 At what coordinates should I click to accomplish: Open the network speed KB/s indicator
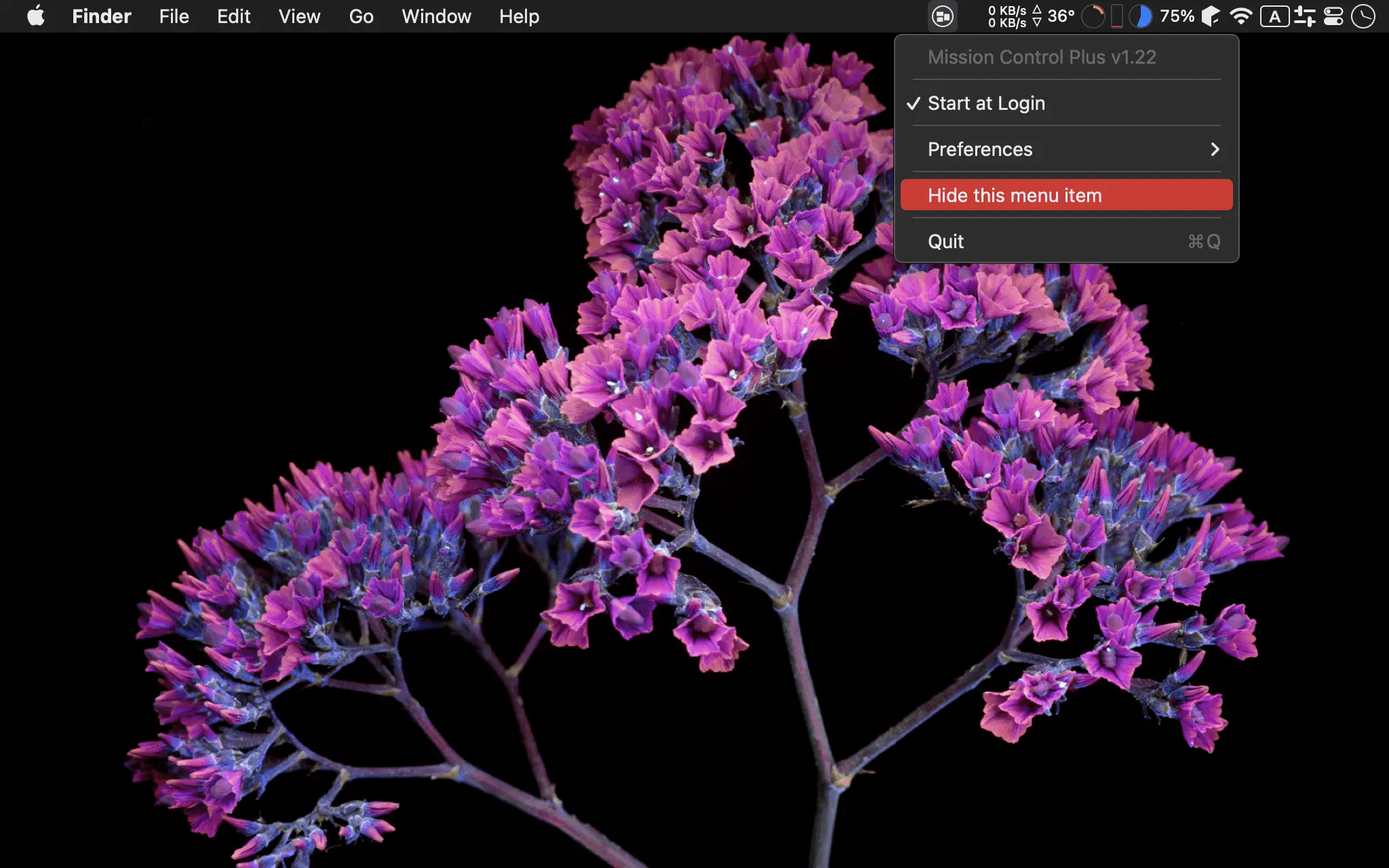click(x=1014, y=16)
